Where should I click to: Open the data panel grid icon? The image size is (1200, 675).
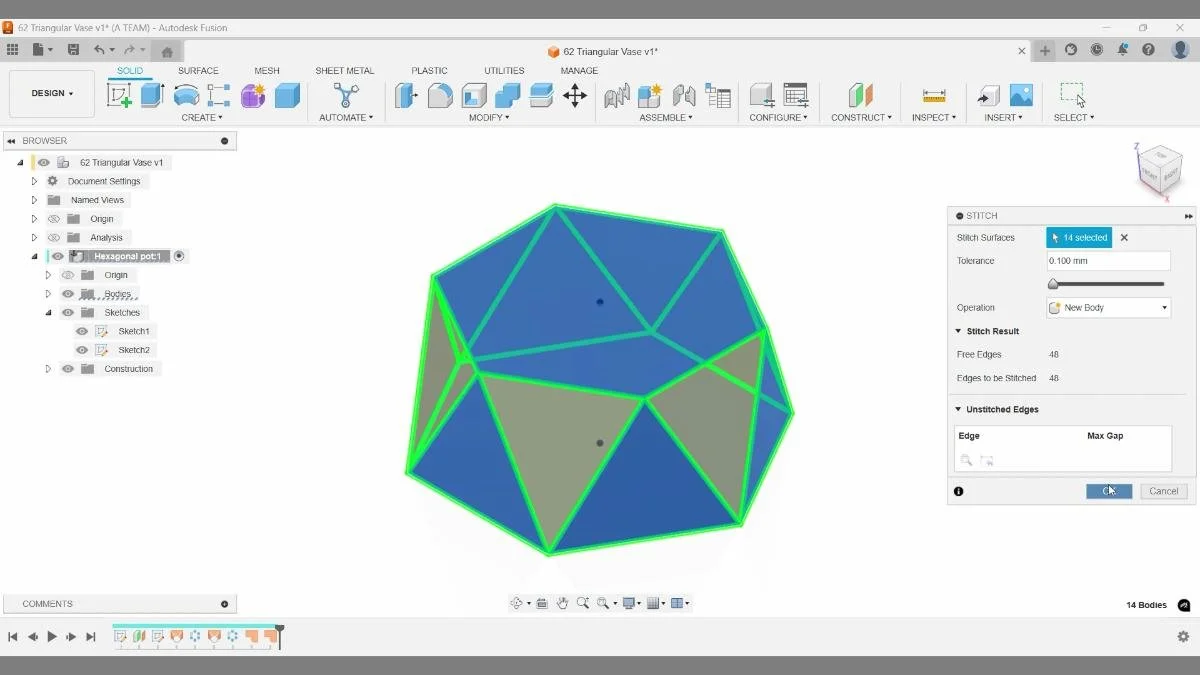(x=12, y=50)
